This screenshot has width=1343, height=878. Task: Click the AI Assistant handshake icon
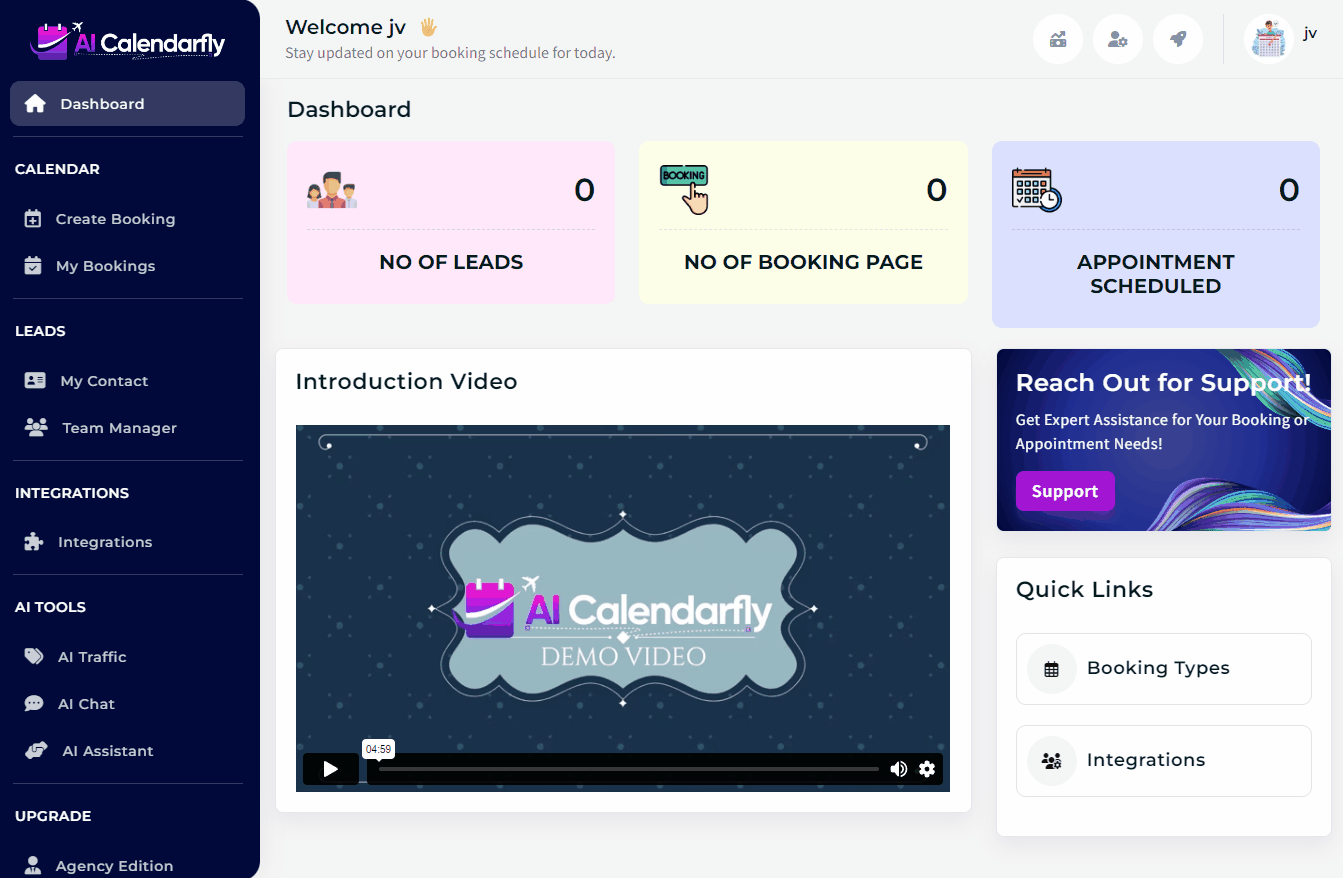[x=36, y=751]
